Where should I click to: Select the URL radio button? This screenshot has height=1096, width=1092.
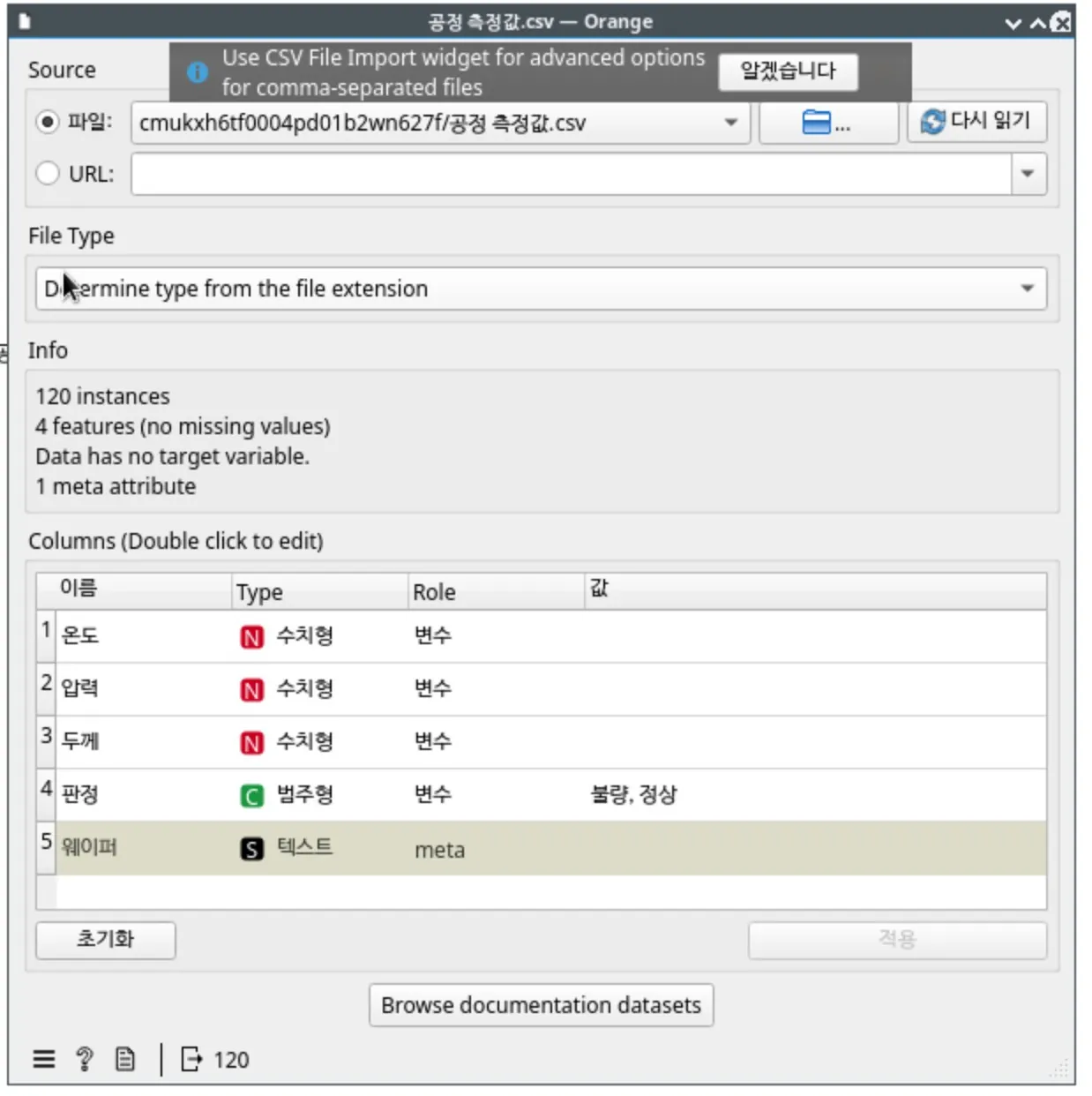48,173
